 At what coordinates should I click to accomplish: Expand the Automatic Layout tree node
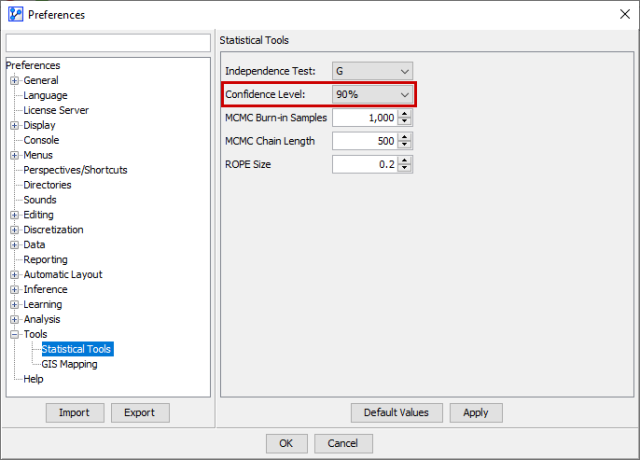[x=15, y=275]
